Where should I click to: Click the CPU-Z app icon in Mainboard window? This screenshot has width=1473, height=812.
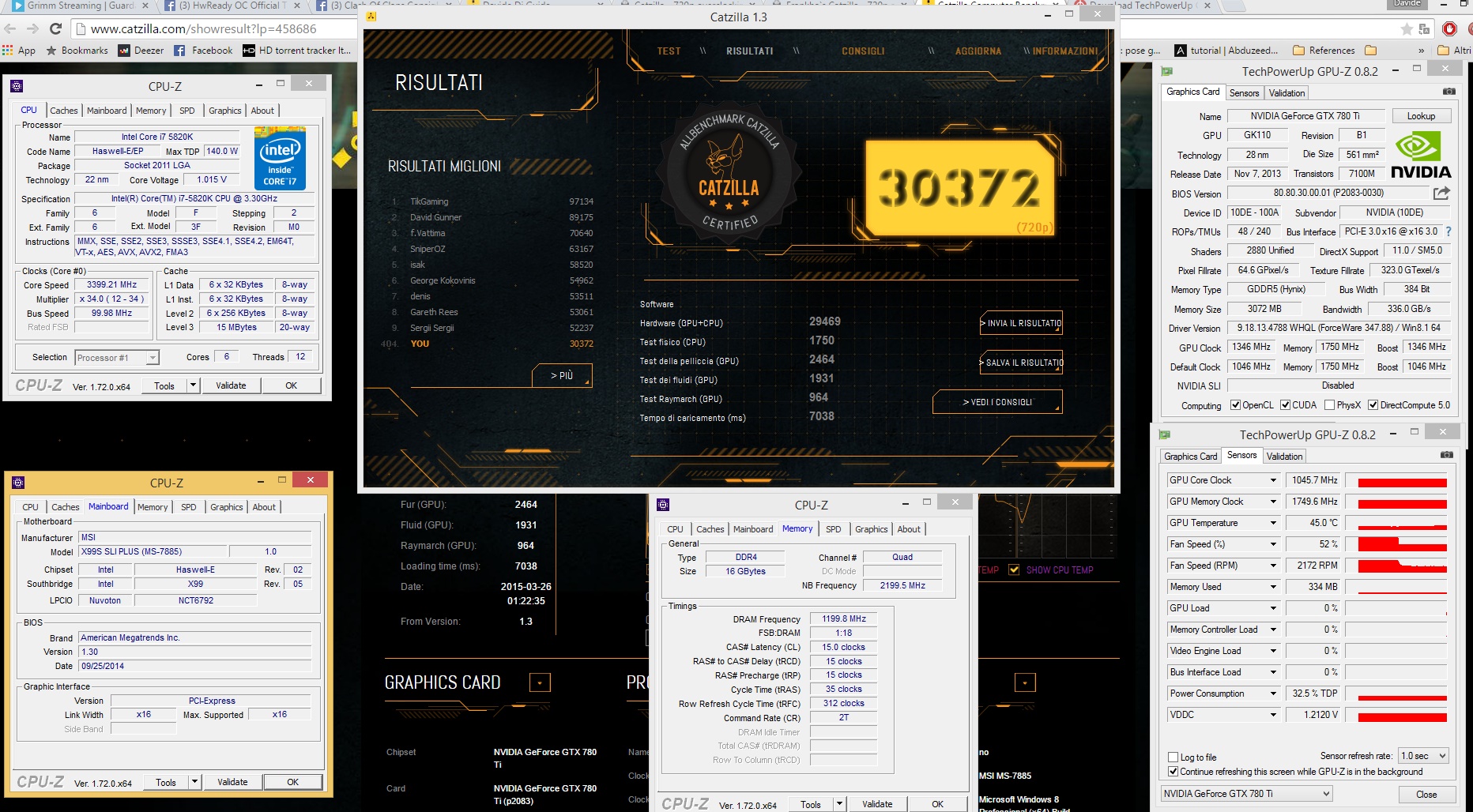18,483
